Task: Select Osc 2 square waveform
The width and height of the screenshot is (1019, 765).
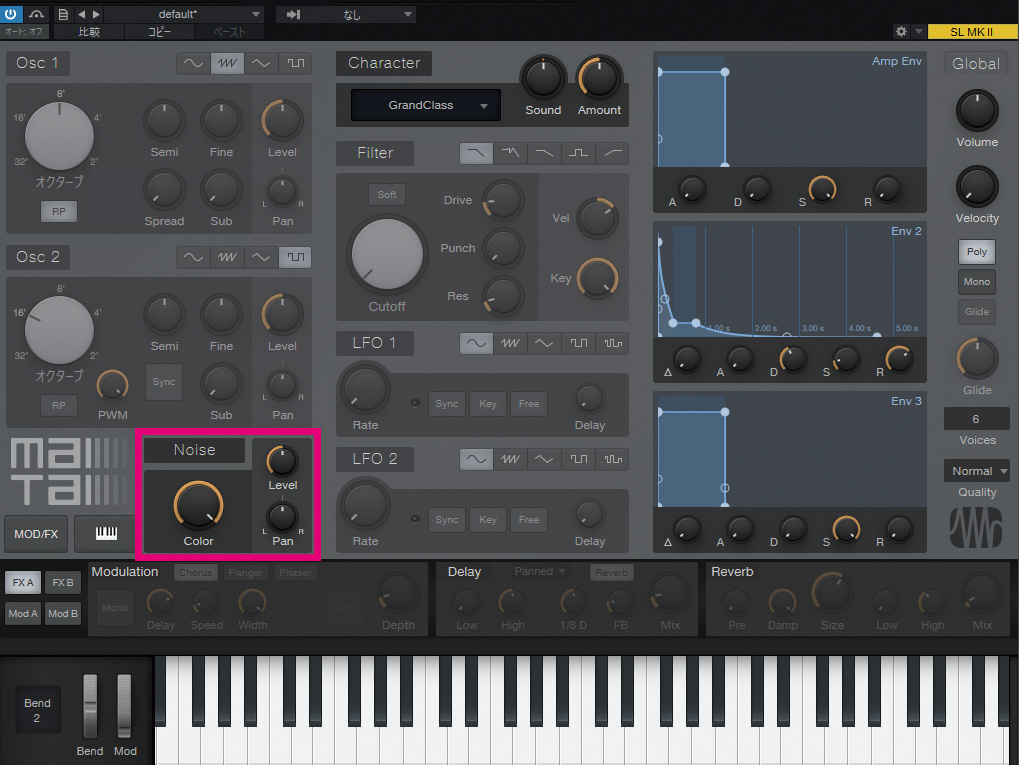Action: (x=295, y=257)
